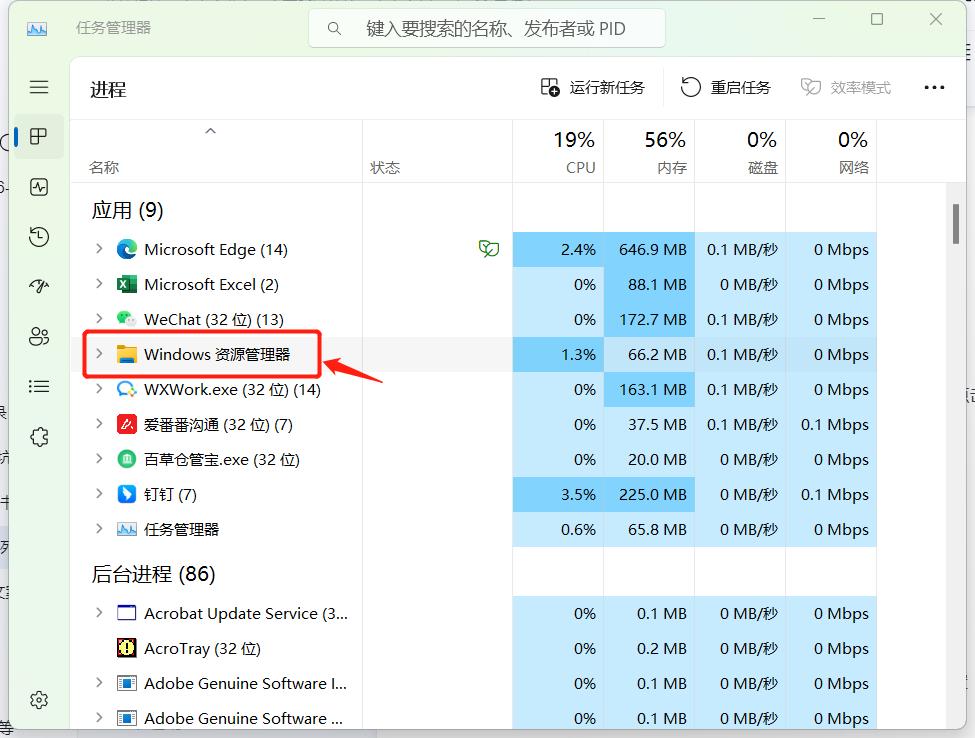975x738 pixels.
Task: Open the more options ellipsis menu
Action: (x=934, y=88)
